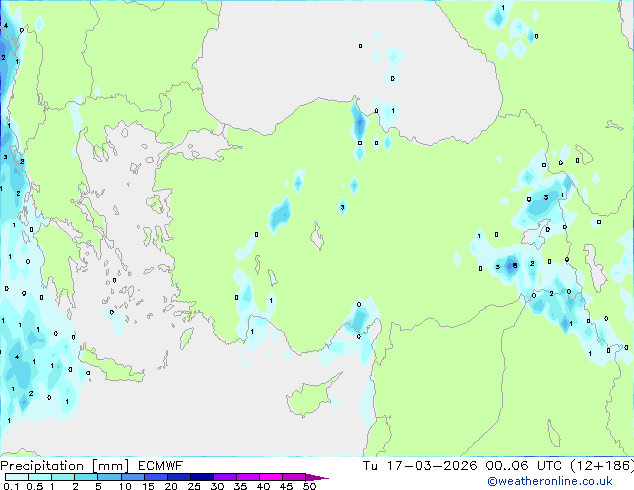Viewport: 634px width, 490px height.
Task: Choose the 20–25 mm legend color swatch
Action: [178, 477]
